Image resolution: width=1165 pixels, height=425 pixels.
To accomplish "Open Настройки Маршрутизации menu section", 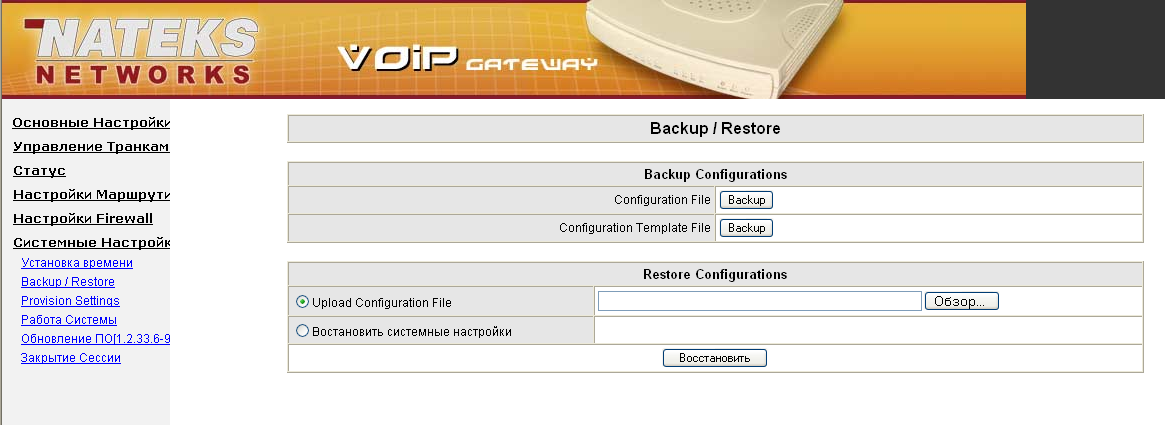I will pyautogui.click(x=91, y=195).
